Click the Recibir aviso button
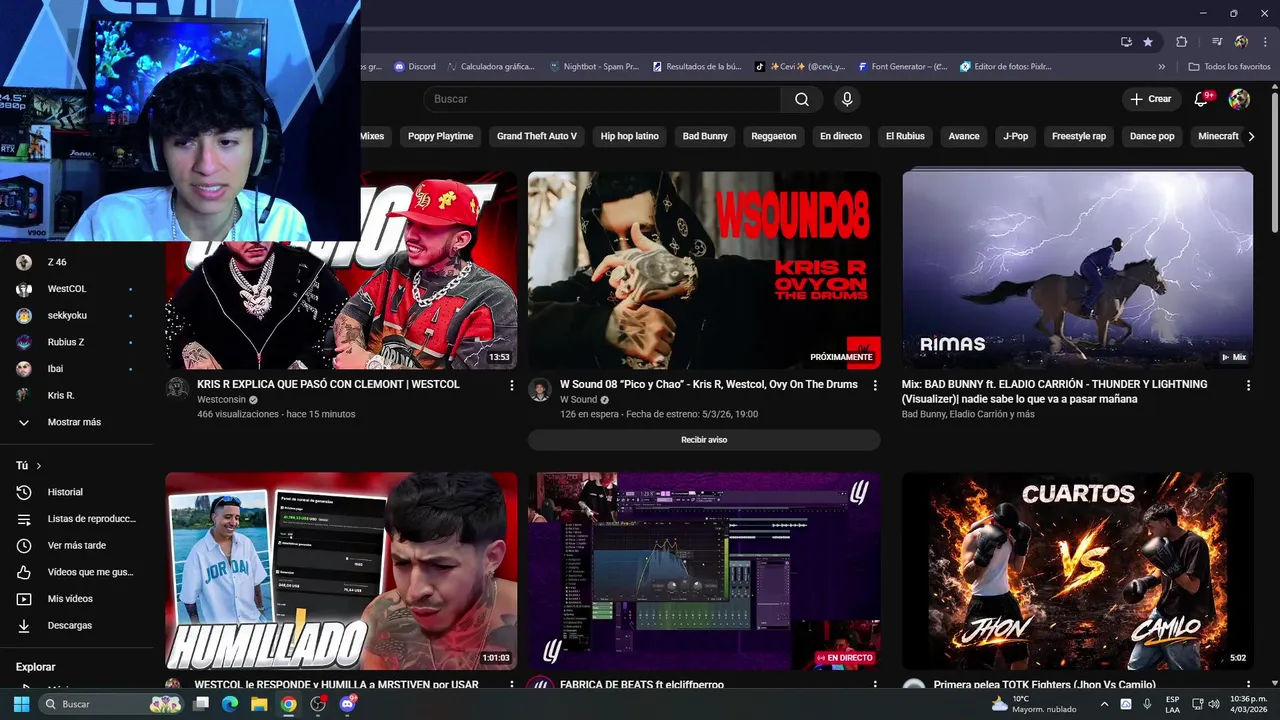1280x720 pixels. point(704,440)
